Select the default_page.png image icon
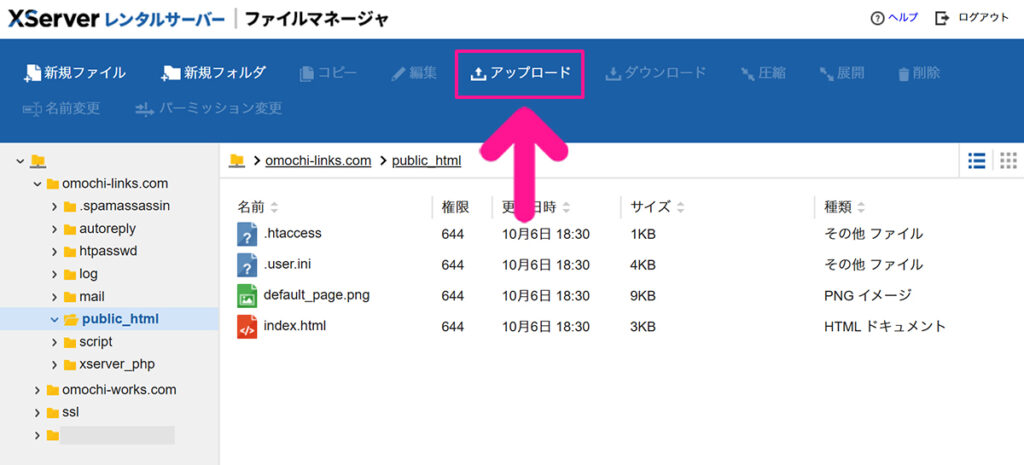The image size is (1024, 465). [x=247, y=296]
